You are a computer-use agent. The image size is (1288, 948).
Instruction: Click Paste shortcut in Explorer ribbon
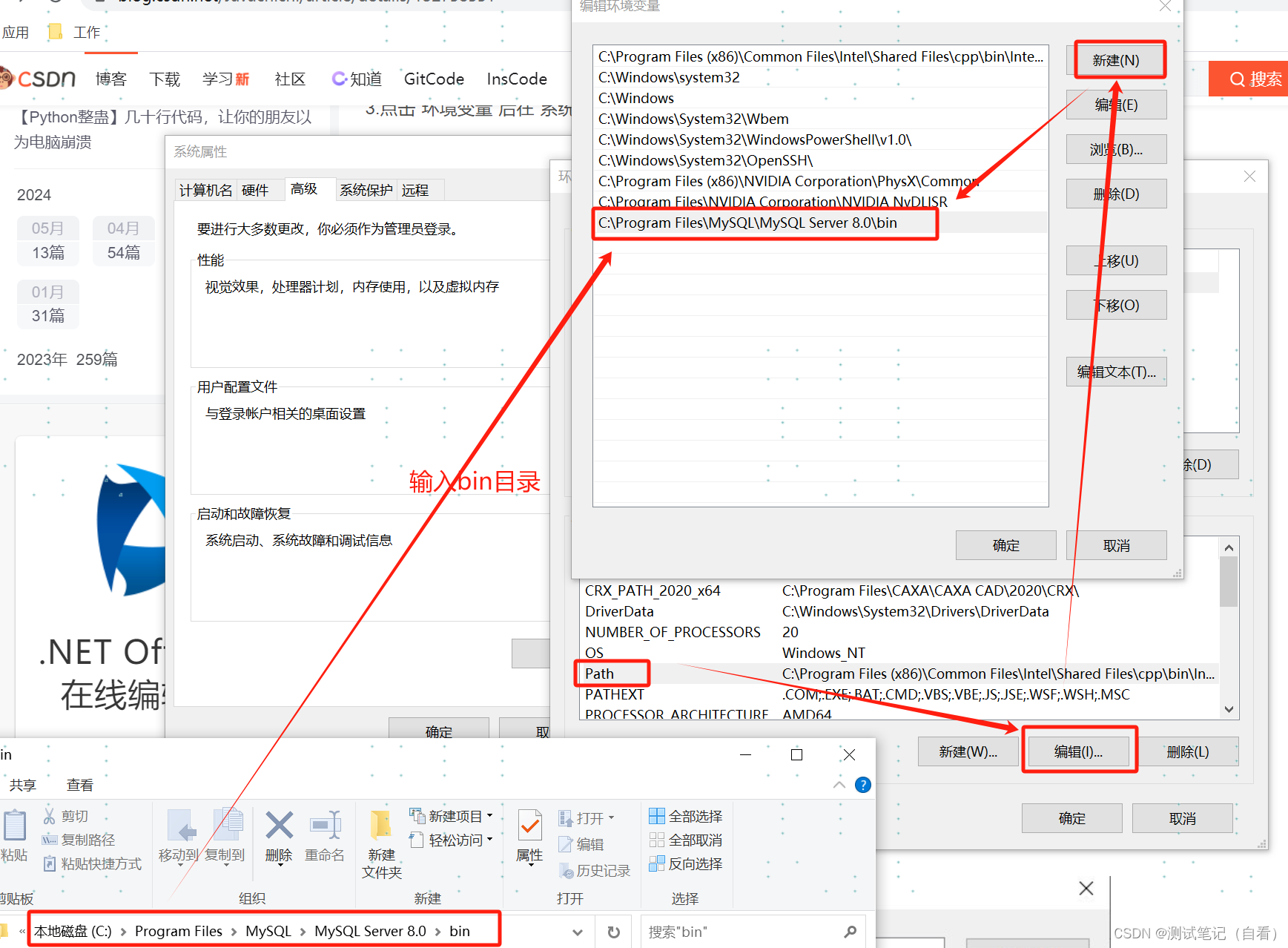(93, 863)
